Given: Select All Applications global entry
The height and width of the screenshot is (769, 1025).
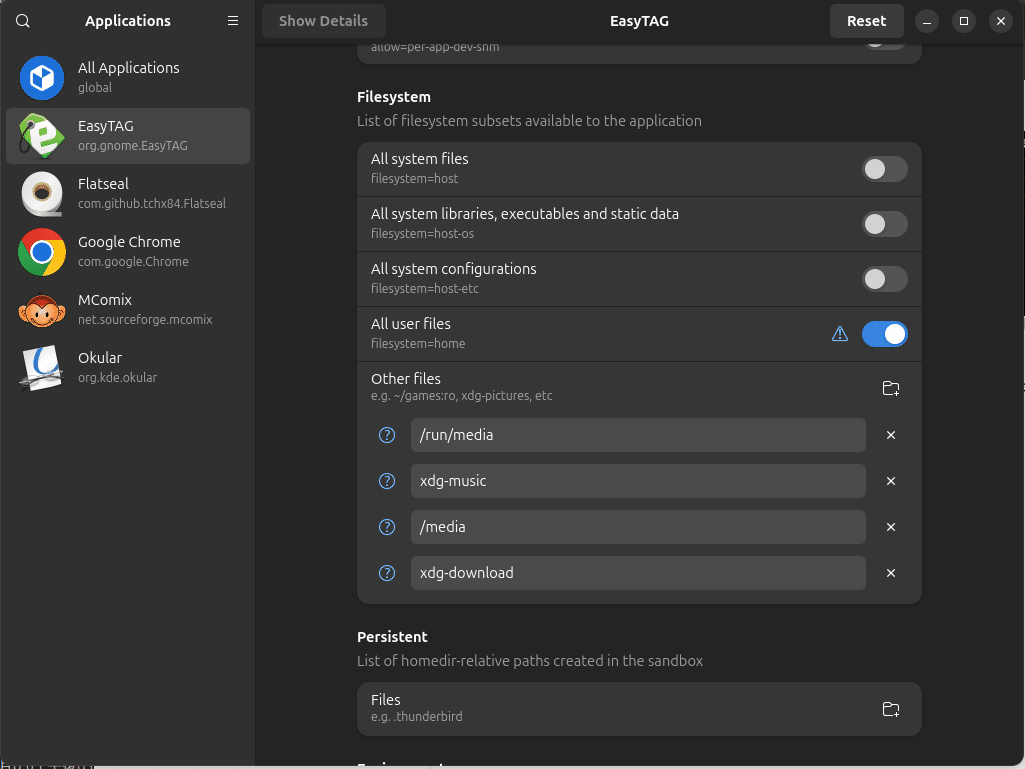Looking at the screenshot, I should [x=128, y=77].
